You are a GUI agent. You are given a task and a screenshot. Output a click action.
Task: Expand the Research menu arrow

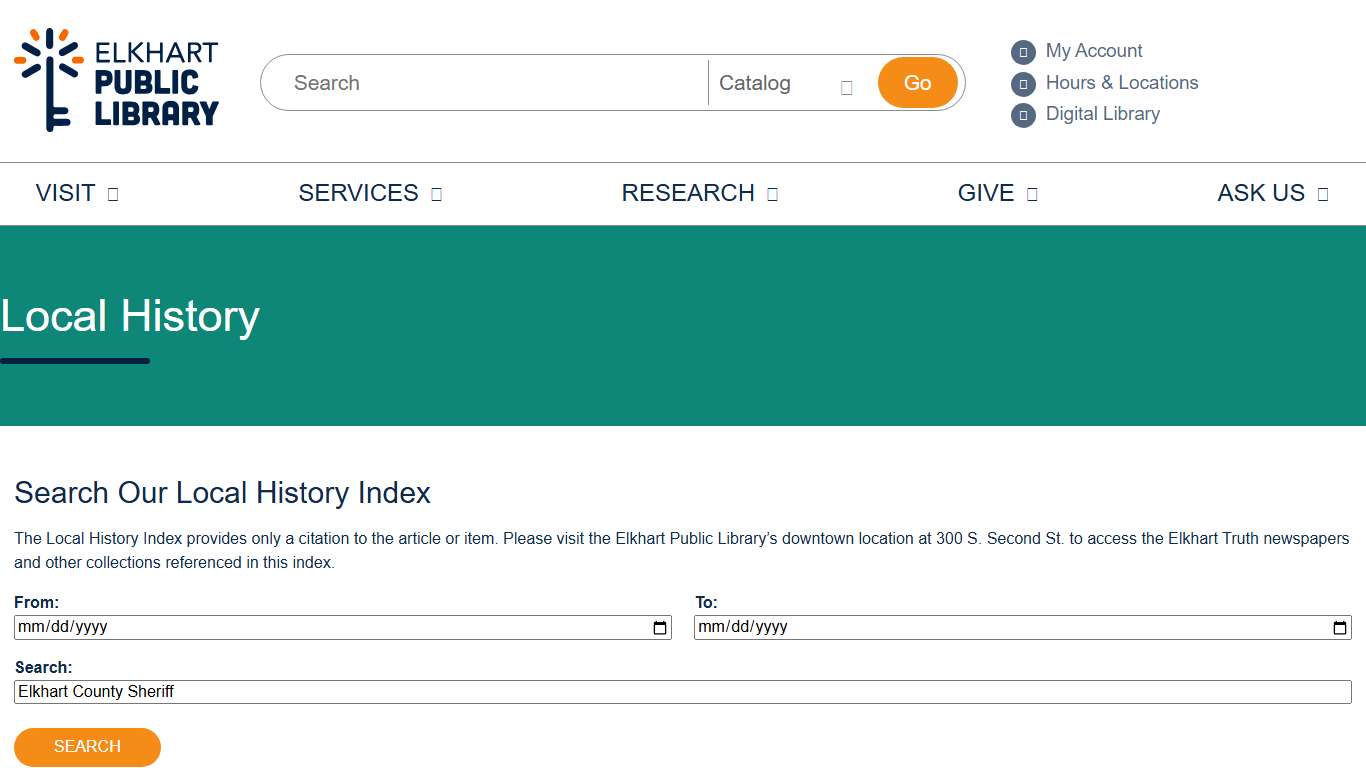click(772, 195)
